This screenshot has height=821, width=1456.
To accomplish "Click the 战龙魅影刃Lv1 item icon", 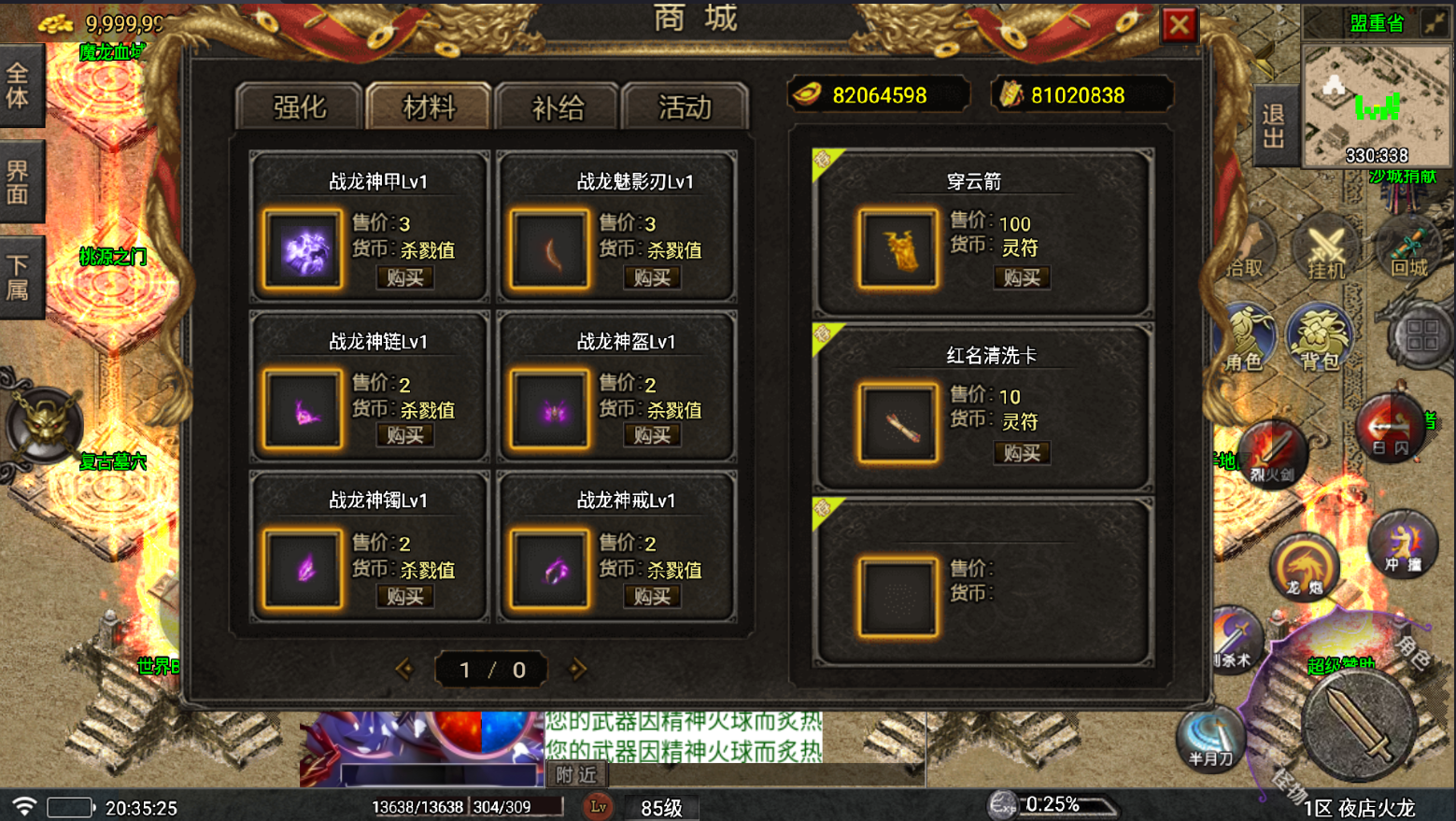I will 550,249.
